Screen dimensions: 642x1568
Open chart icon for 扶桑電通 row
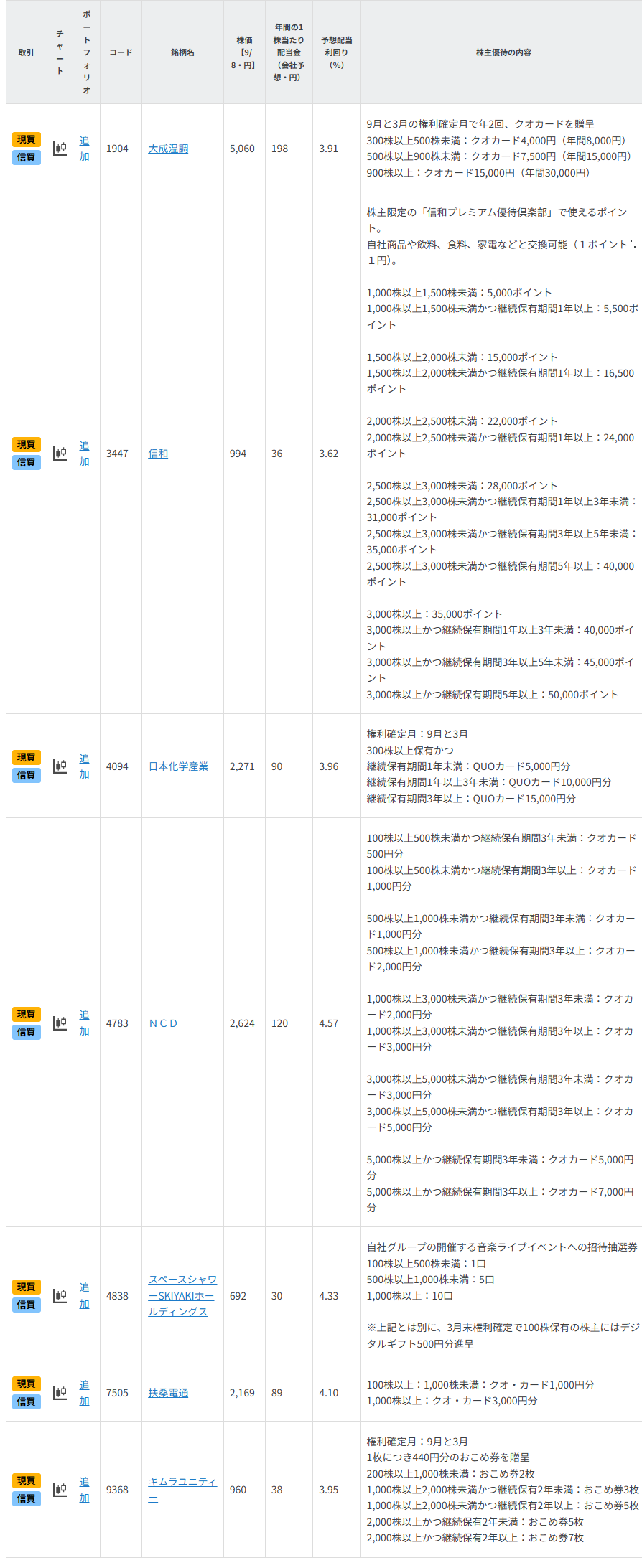(60, 1392)
